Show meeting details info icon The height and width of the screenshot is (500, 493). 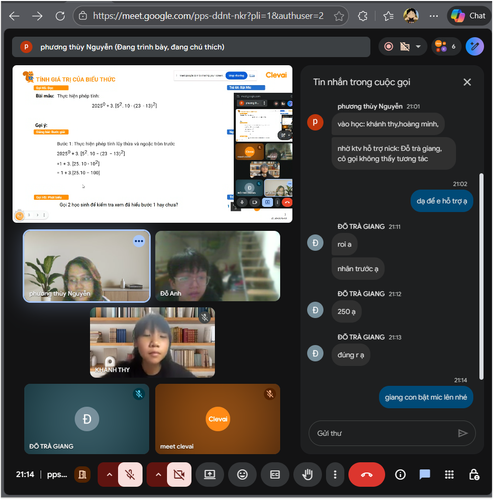pos(400,475)
